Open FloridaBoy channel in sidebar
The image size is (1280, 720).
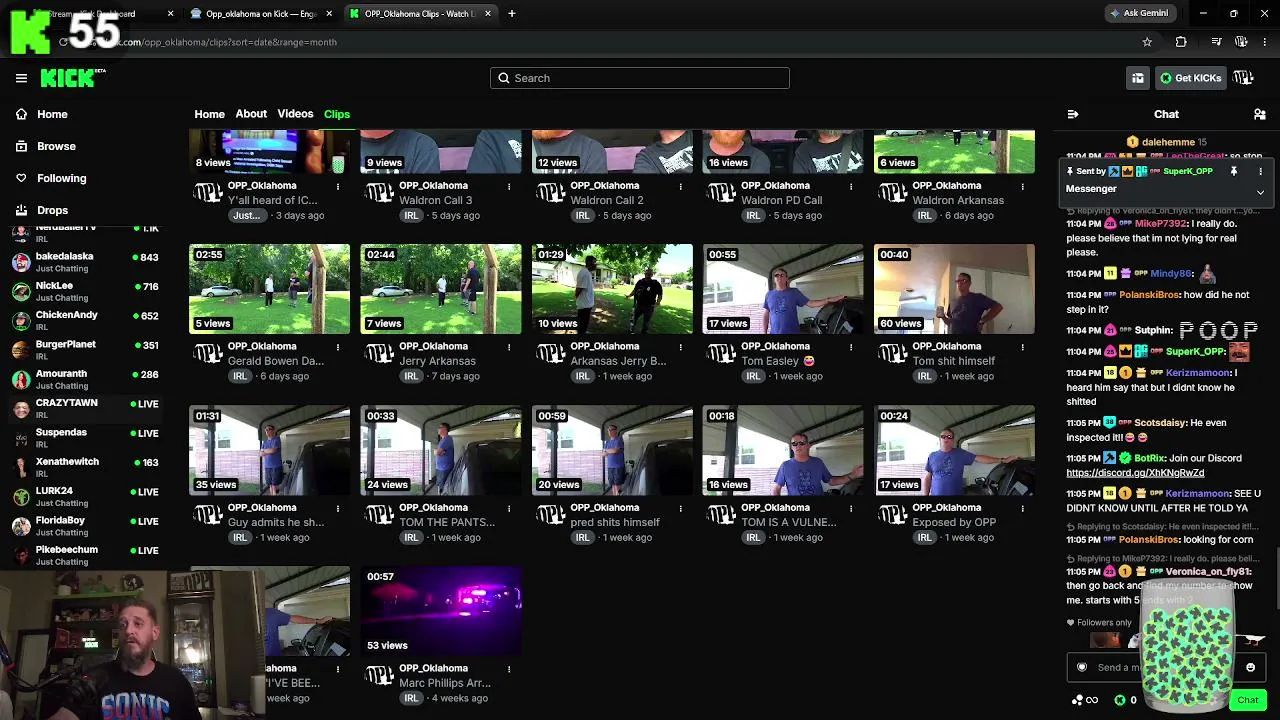(86, 526)
